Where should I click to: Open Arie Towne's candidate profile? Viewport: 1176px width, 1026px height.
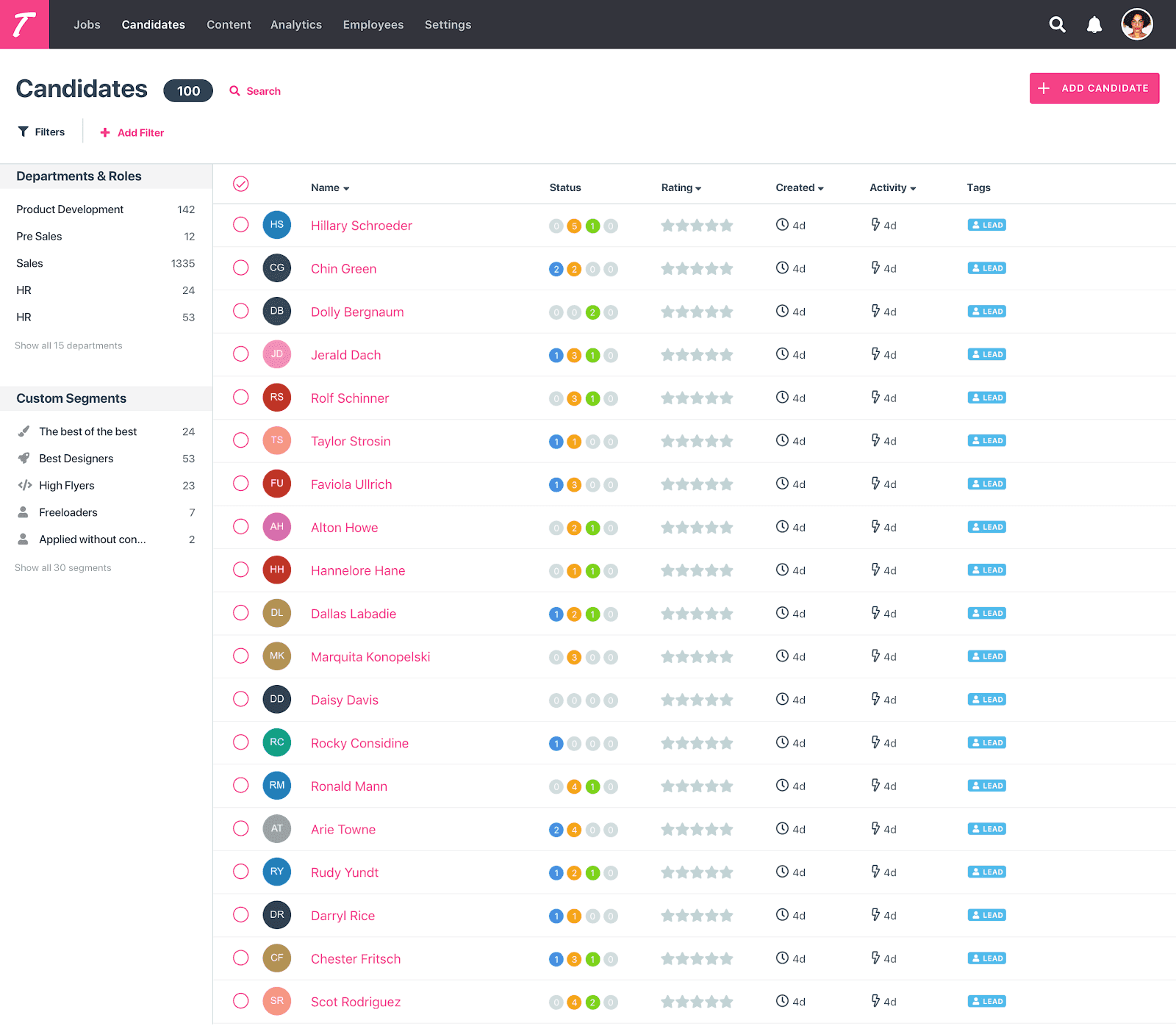click(x=343, y=829)
